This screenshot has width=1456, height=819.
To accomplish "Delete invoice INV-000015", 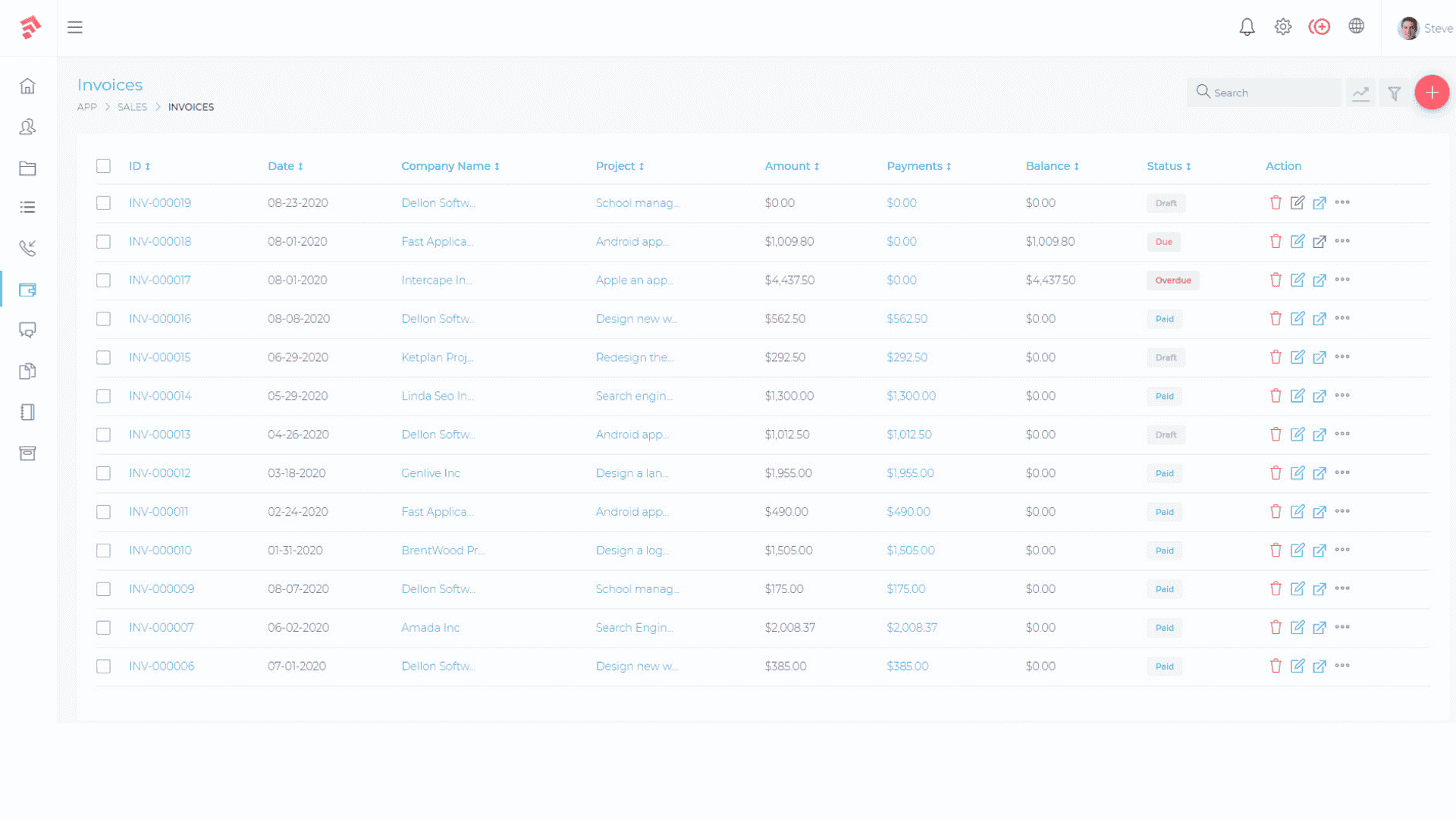I will [1276, 357].
